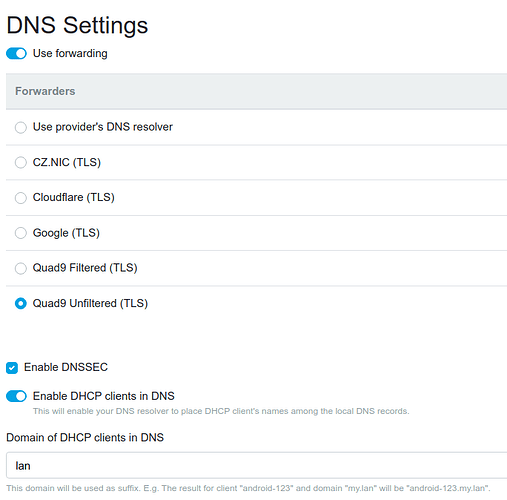Image resolution: width=507 pixels, height=500 pixels.
Task: Select Cloudflare (TLS) radio button
Action: [x=21, y=198]
